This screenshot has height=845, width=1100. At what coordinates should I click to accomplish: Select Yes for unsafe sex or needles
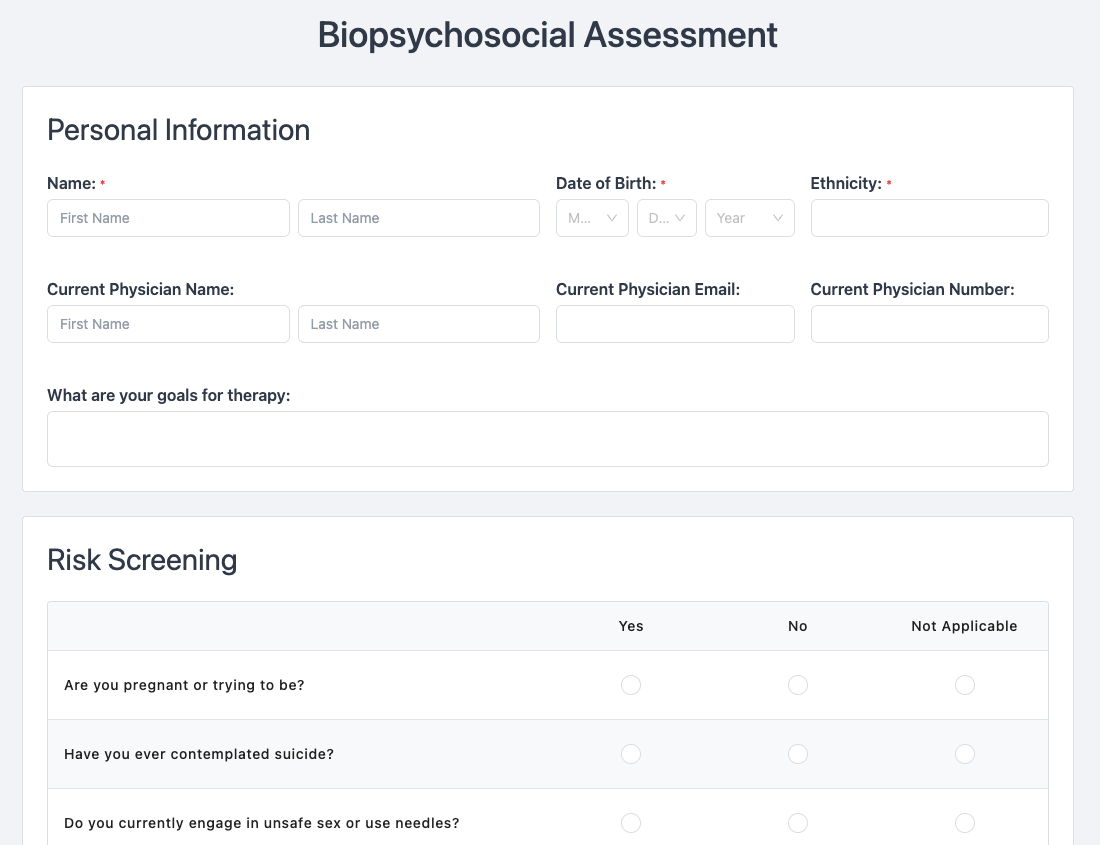[631, 823]
